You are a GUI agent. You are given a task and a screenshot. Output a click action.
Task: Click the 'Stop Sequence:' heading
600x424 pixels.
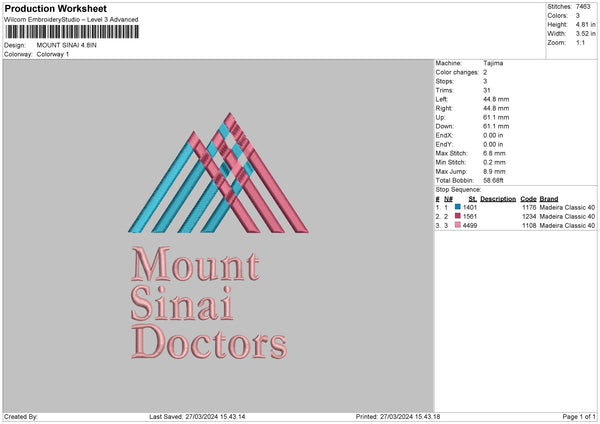(x=458, y=190)
